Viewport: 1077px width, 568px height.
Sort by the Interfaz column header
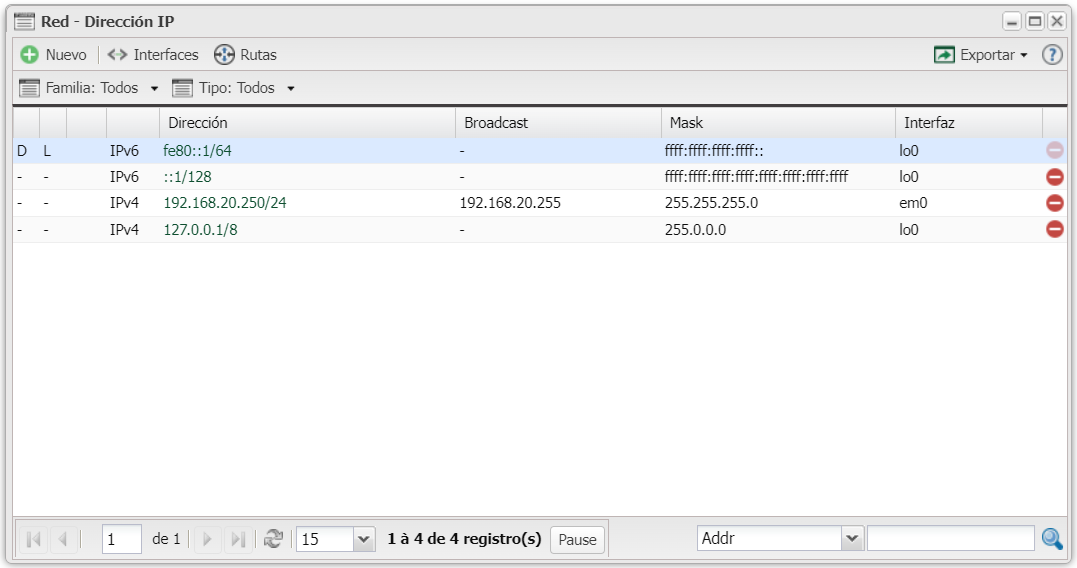(x=929, y=123)
